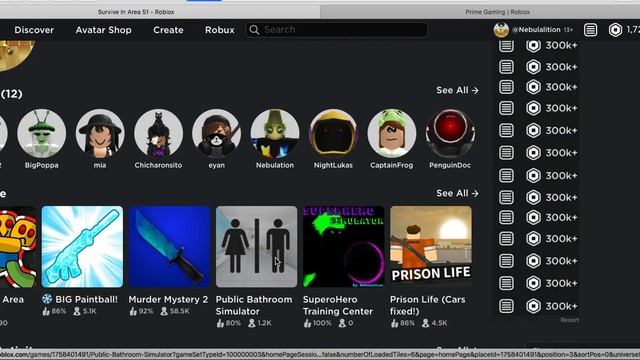Click the 13+ age label

[x=568, y=30]
